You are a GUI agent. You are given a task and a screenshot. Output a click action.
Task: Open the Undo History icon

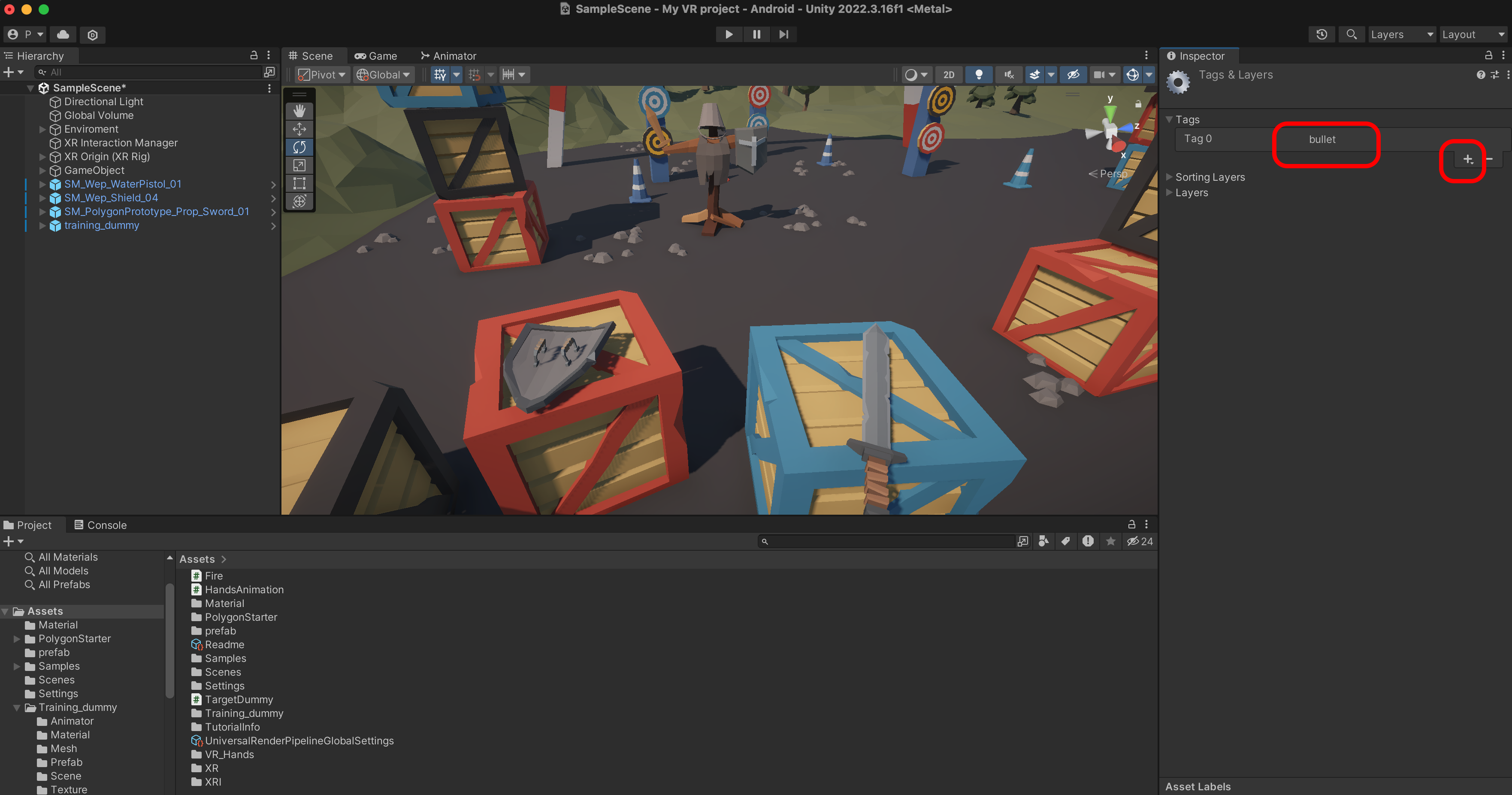[x=1321, y=35]
